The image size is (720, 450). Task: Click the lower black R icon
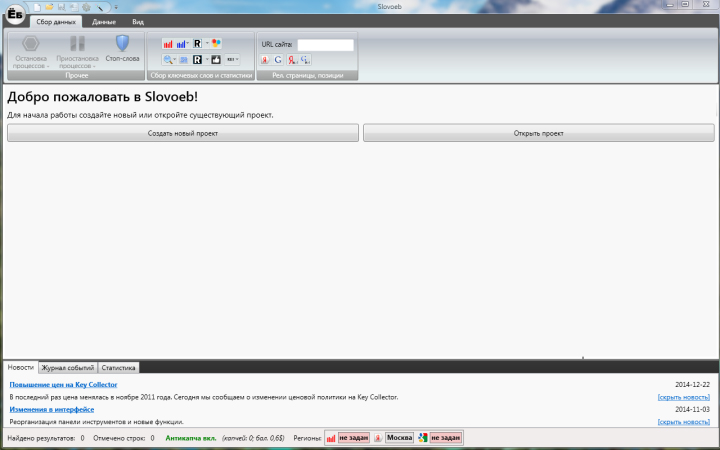[x=197, y=59]
